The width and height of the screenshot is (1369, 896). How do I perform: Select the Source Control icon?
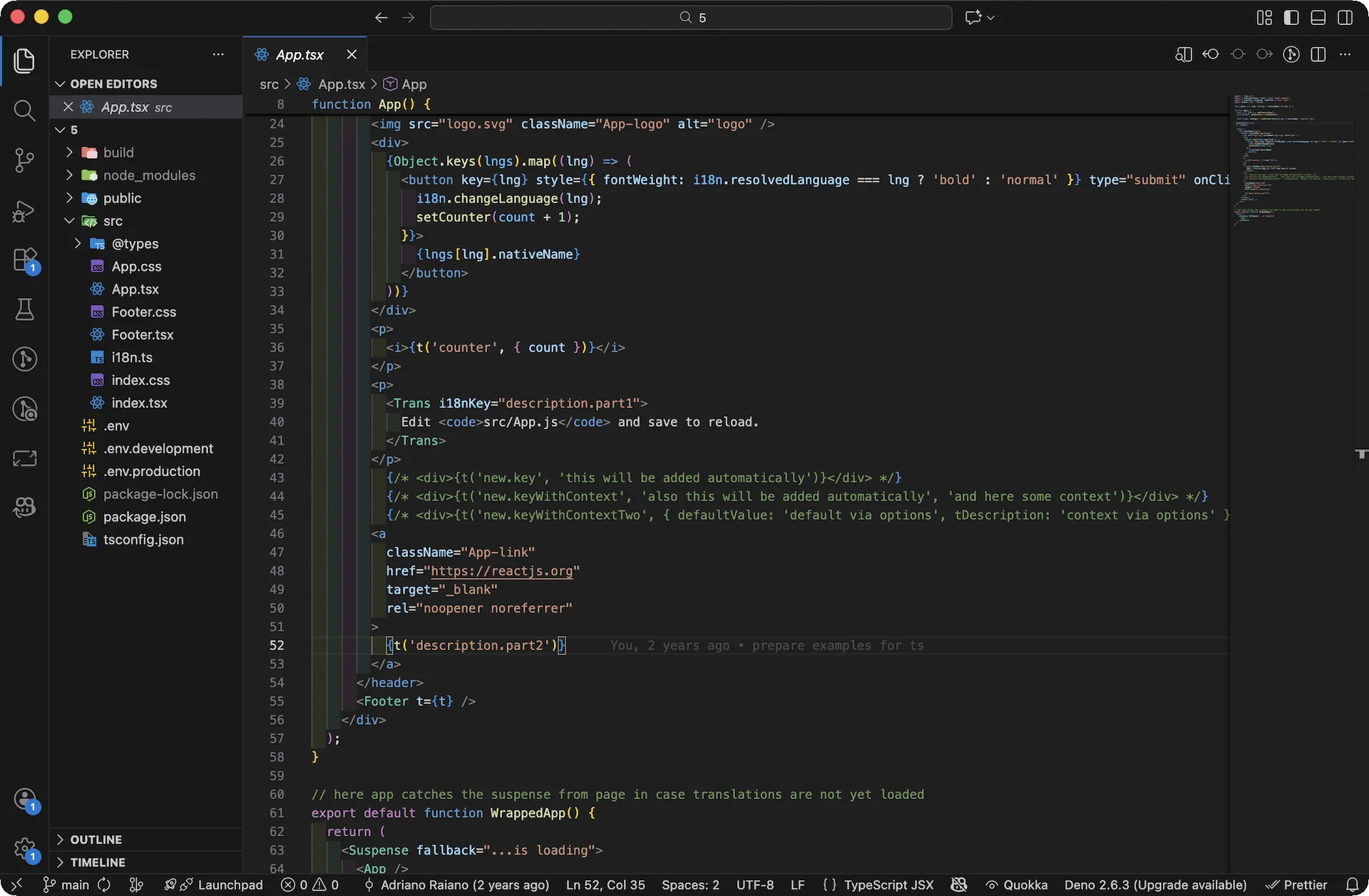(x=25, y=160)
